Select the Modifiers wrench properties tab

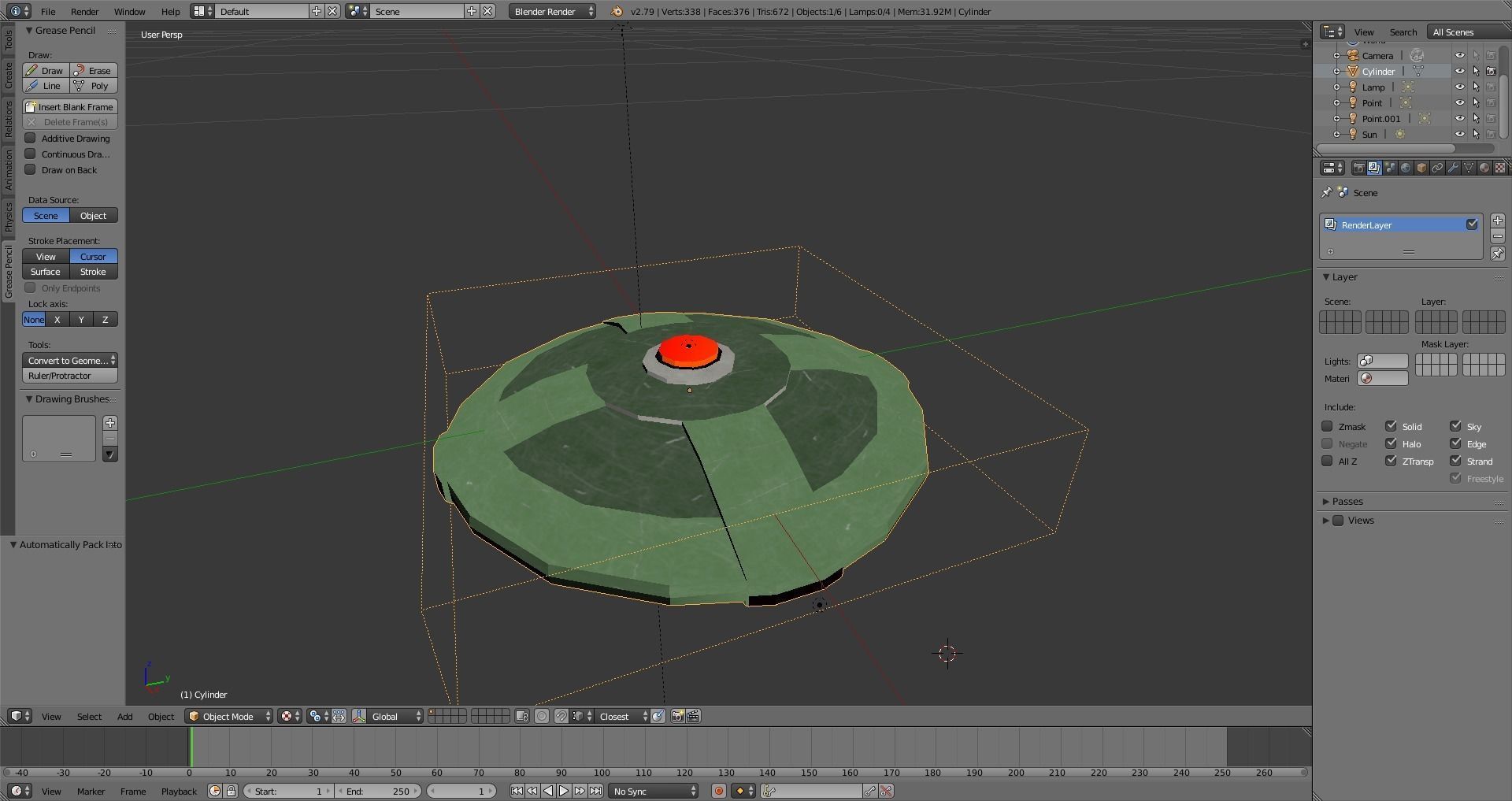(1454, 167)
